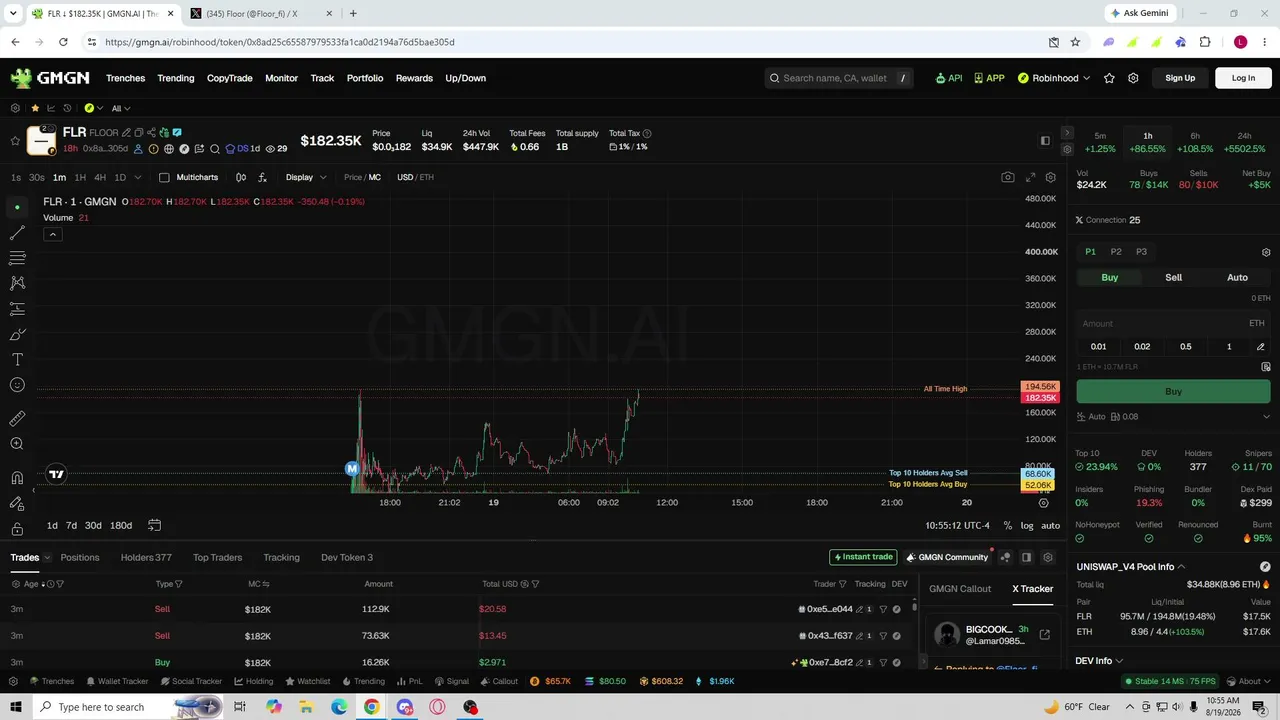Click the ETH Amount input field

coord(1173,323)
